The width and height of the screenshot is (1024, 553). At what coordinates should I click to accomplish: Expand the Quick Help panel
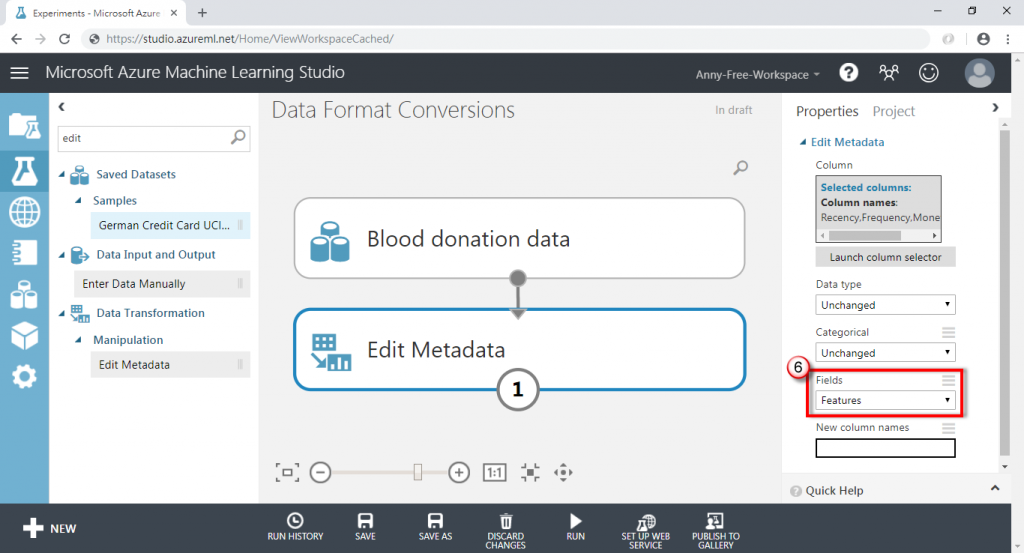tap(995, 488)
